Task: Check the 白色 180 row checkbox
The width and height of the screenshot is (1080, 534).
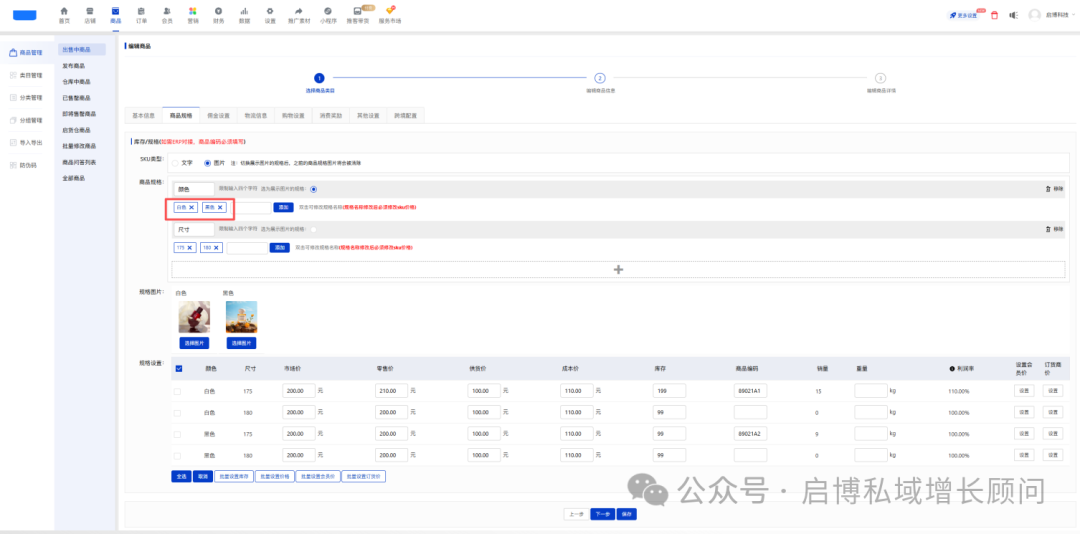Action: [177, 413]
